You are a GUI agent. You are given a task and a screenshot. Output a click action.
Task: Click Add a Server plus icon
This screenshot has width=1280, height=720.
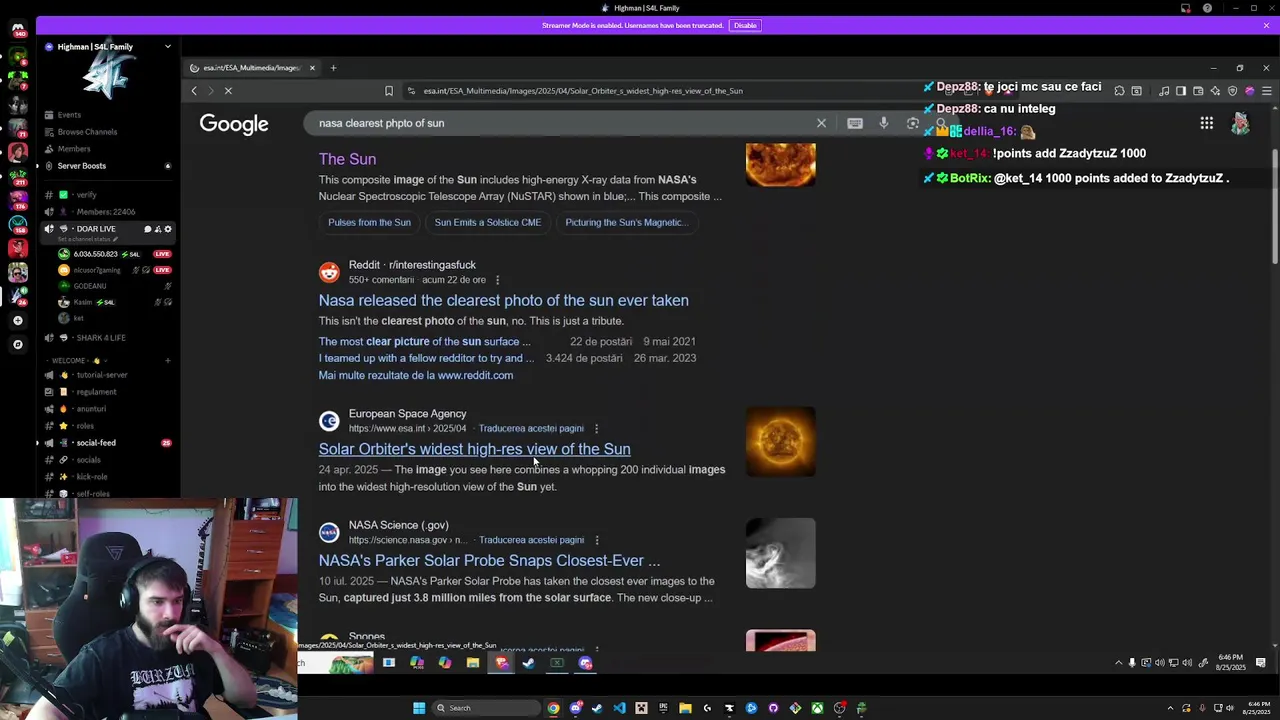point(18,320)
